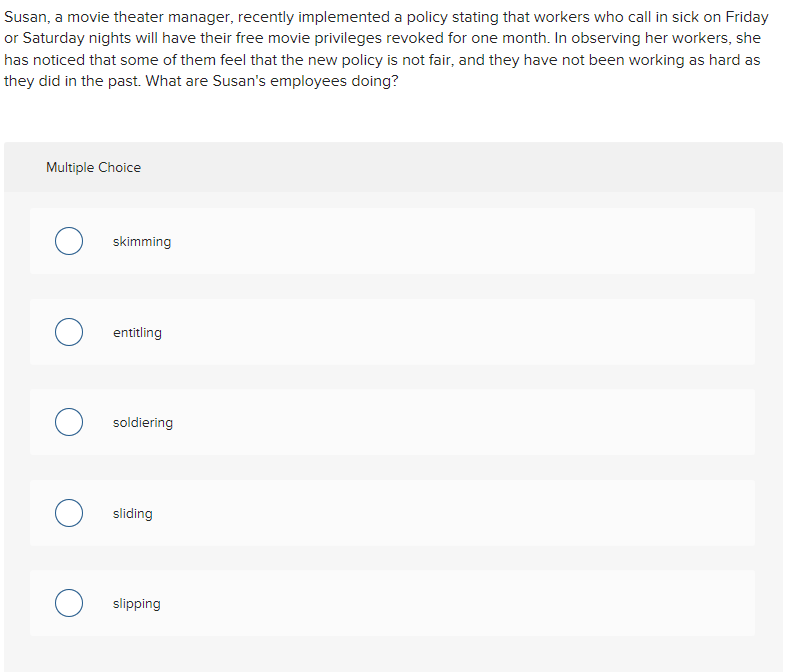This screenshot has height=672, width=789.
Task: Mark the soldiering radio button
Action: click(x=69, y=423)
